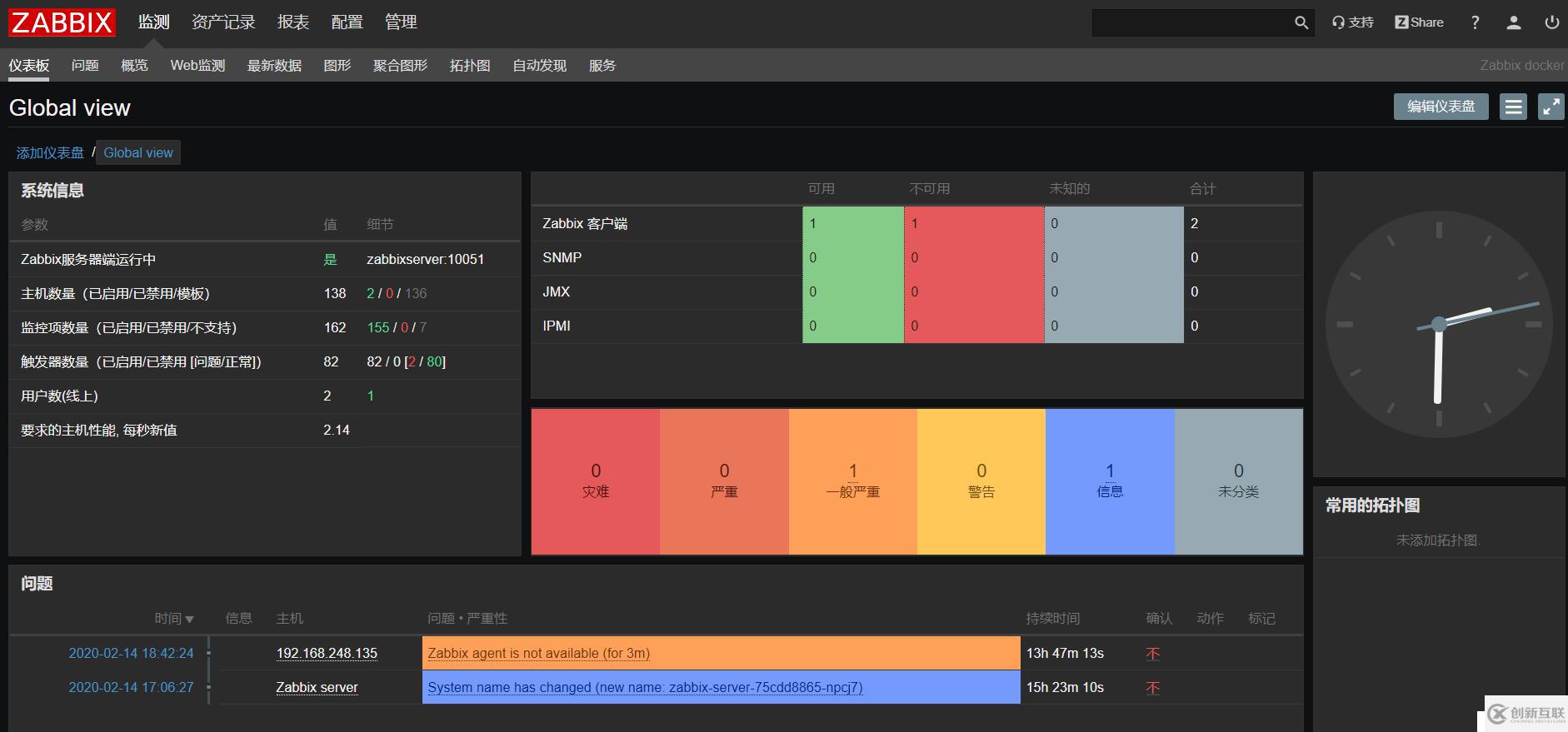Click the 未分类 severity tile
This screenshot has width=1568, height=732.
tap(1239, 481)
